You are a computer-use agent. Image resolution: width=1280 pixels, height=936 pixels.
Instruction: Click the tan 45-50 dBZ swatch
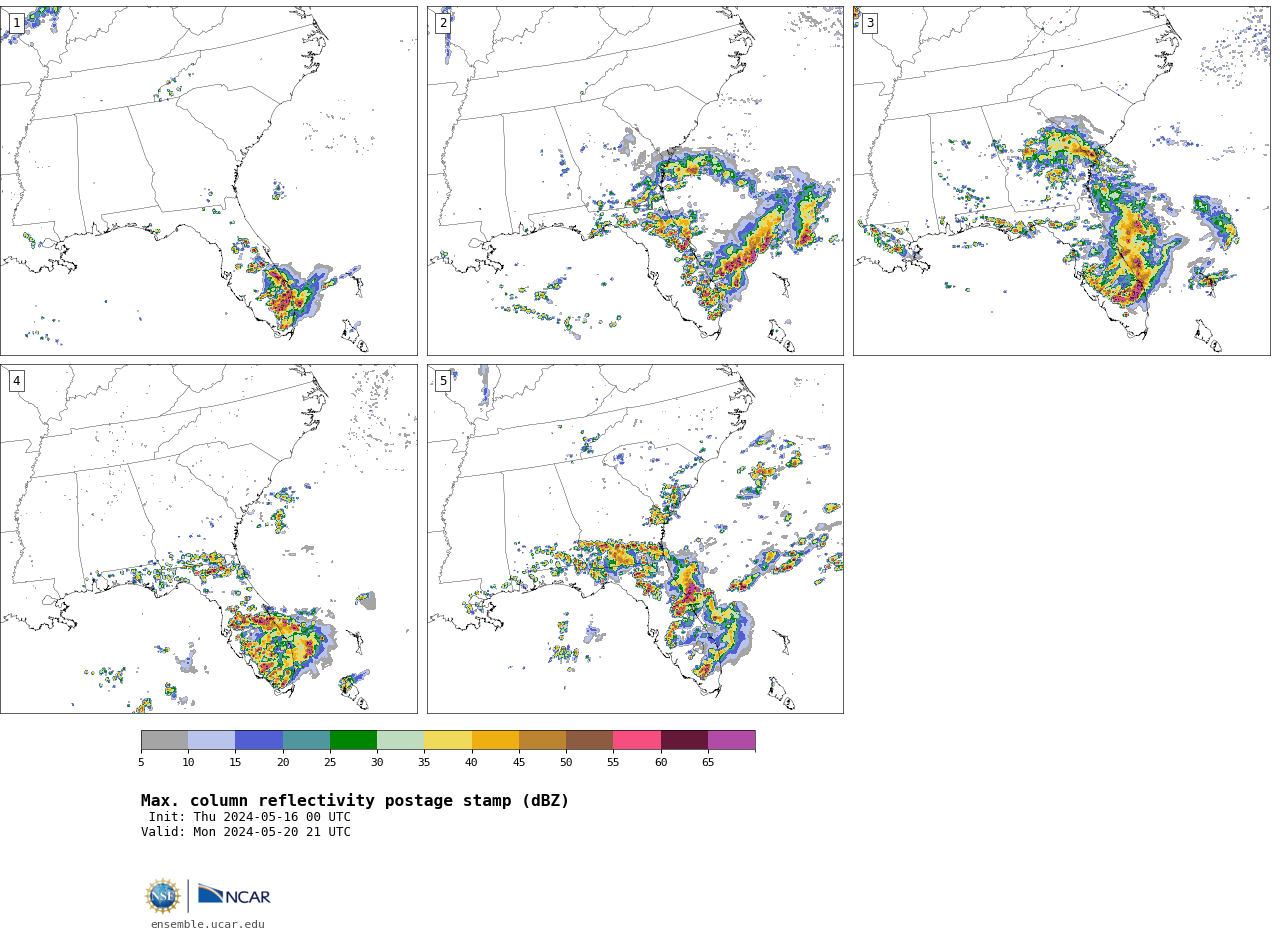pyautogui.click(x=542, y=740)
